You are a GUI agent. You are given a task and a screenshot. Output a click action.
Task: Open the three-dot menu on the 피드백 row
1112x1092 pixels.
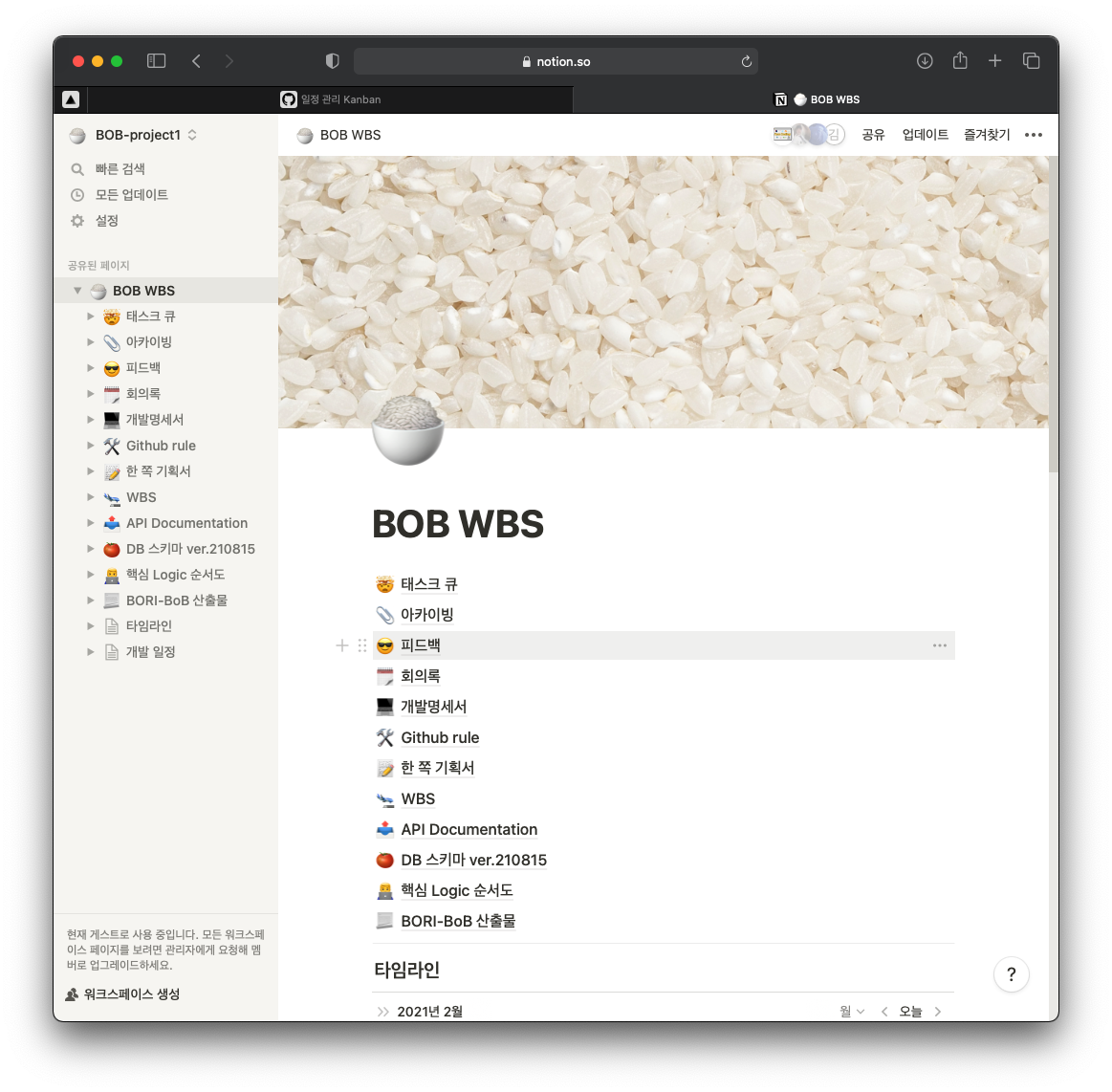(940, 645)
